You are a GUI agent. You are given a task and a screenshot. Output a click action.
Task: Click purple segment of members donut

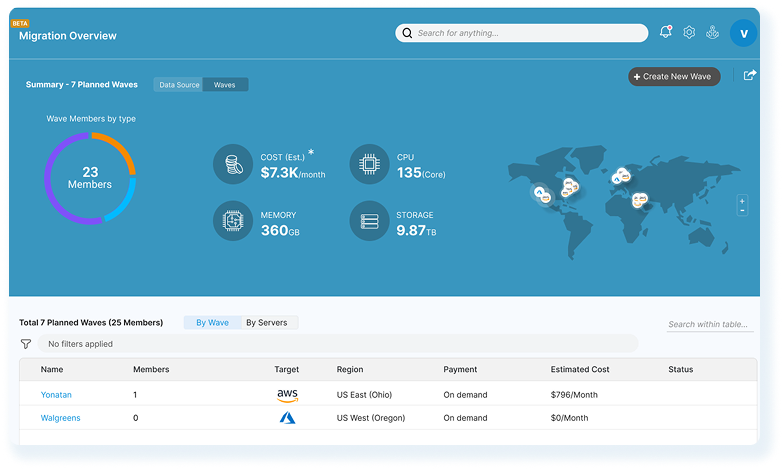click(48, 182)
